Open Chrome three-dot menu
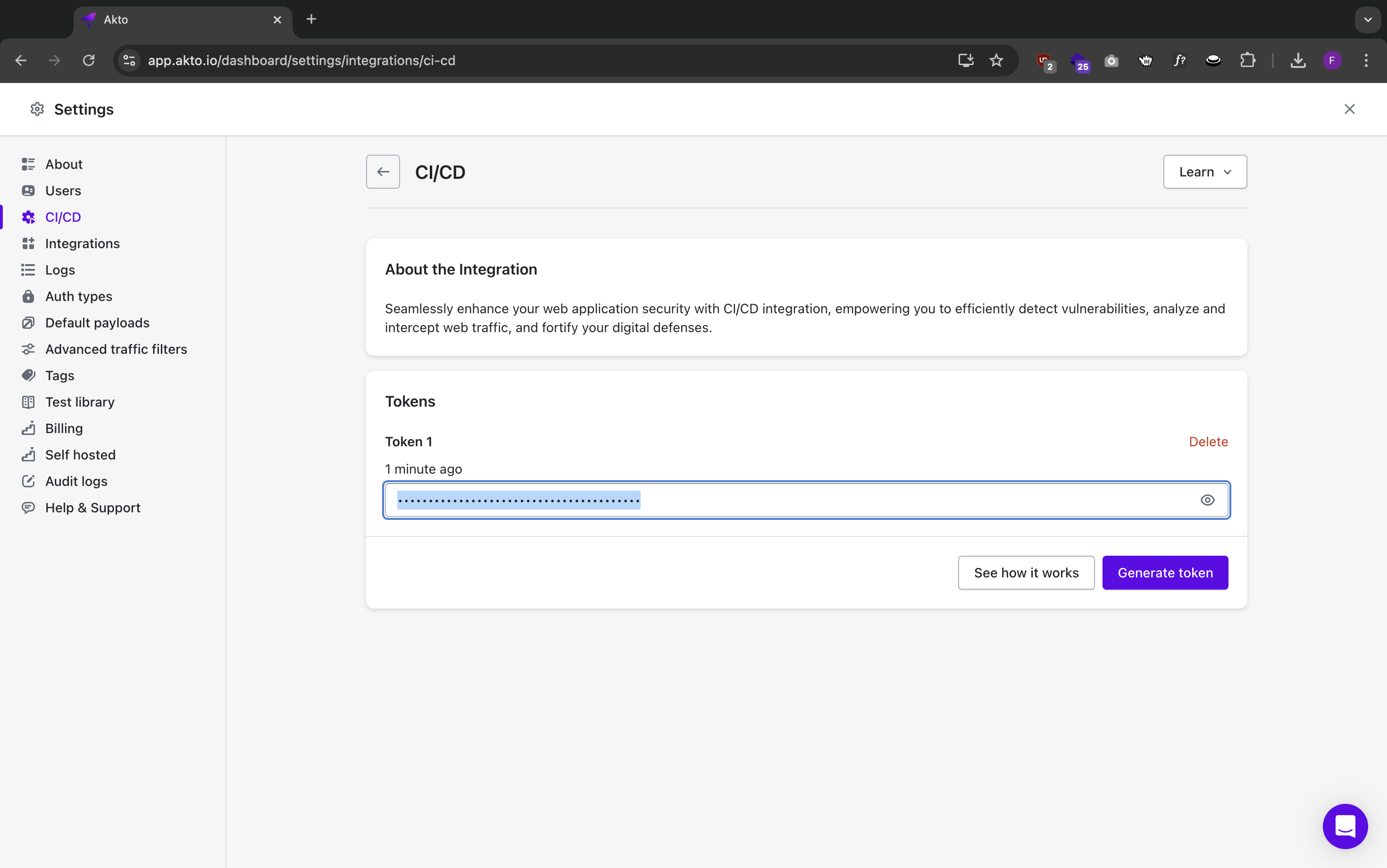 pyautogui.click(x=1366, y=60)
